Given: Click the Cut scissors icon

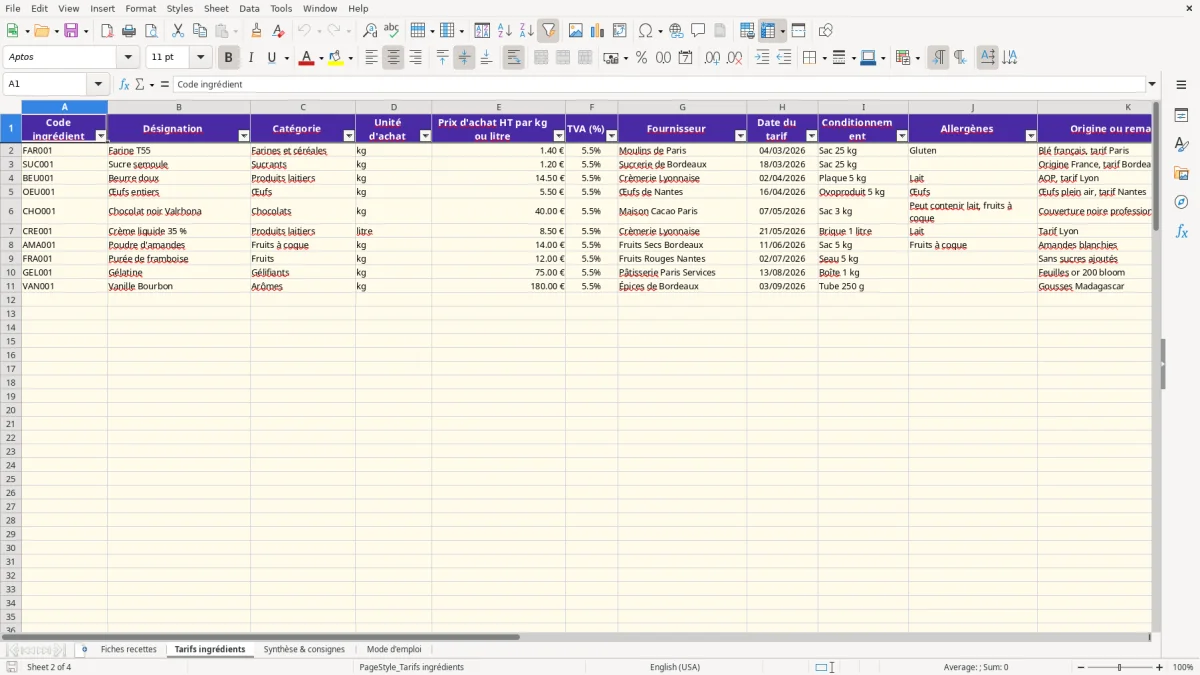Looking at the screenshot, I should coord(178,31).
